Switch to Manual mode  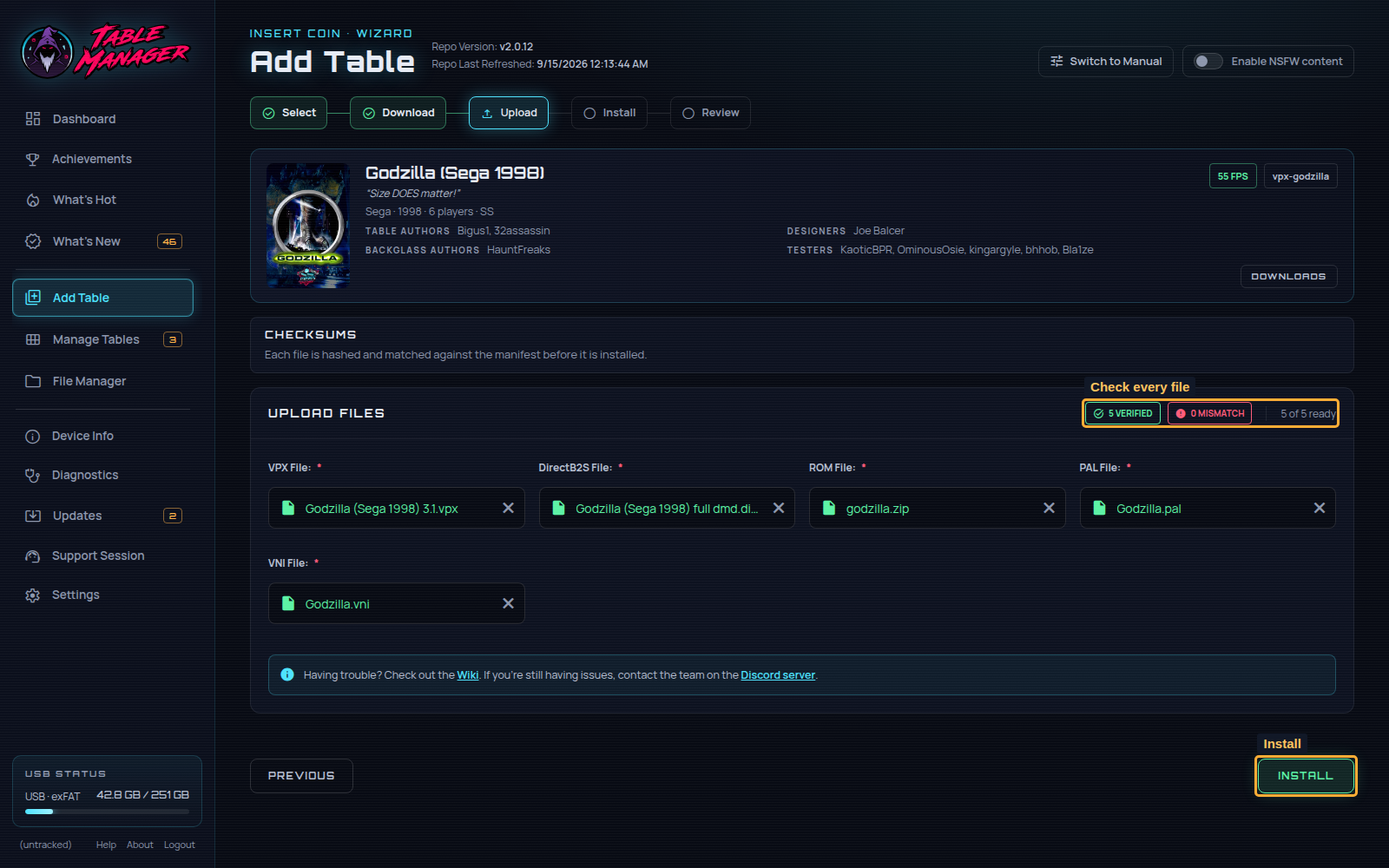(1106, 62)
